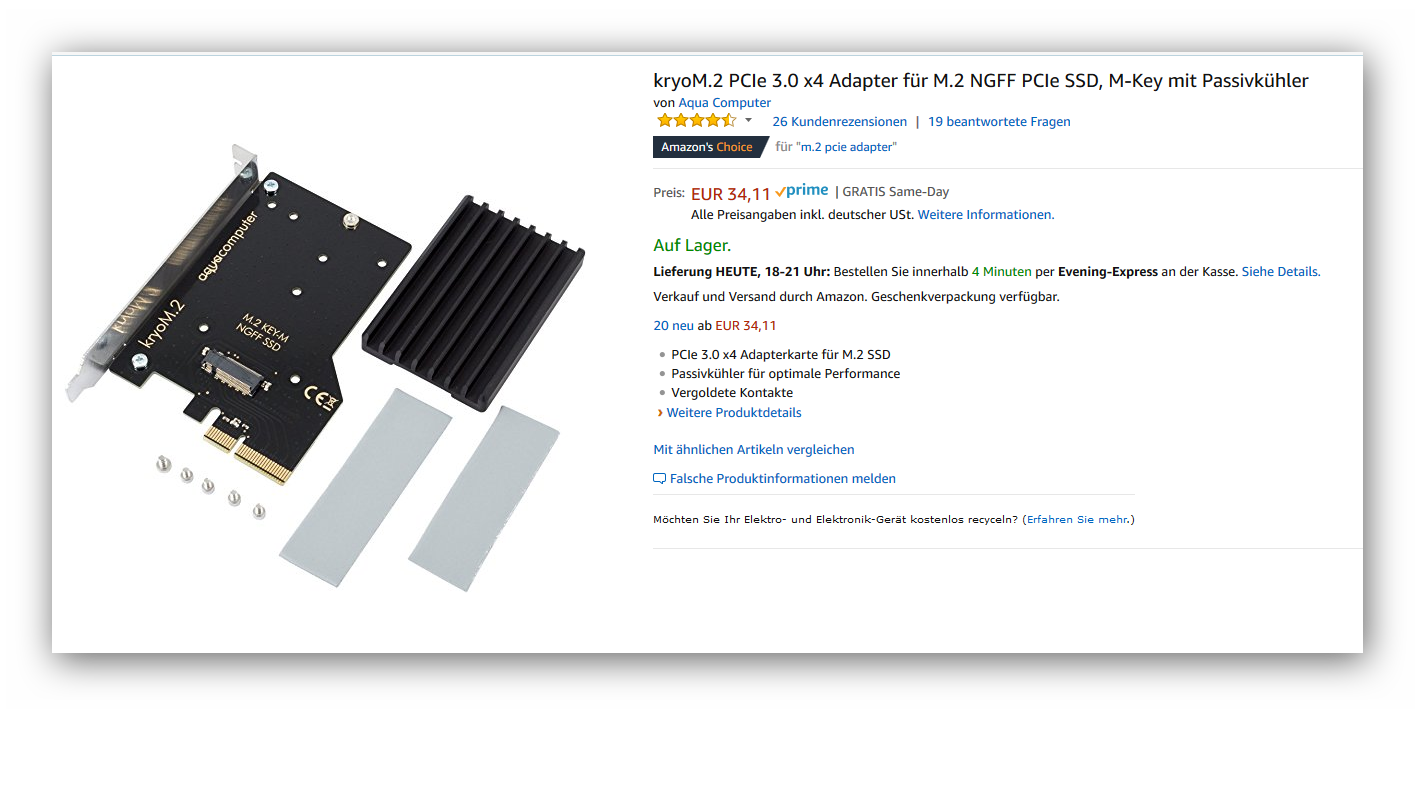Click the black passive heatsink image
The height and width of the screenshot is (785, 1415).
click(x=473, y=302)
